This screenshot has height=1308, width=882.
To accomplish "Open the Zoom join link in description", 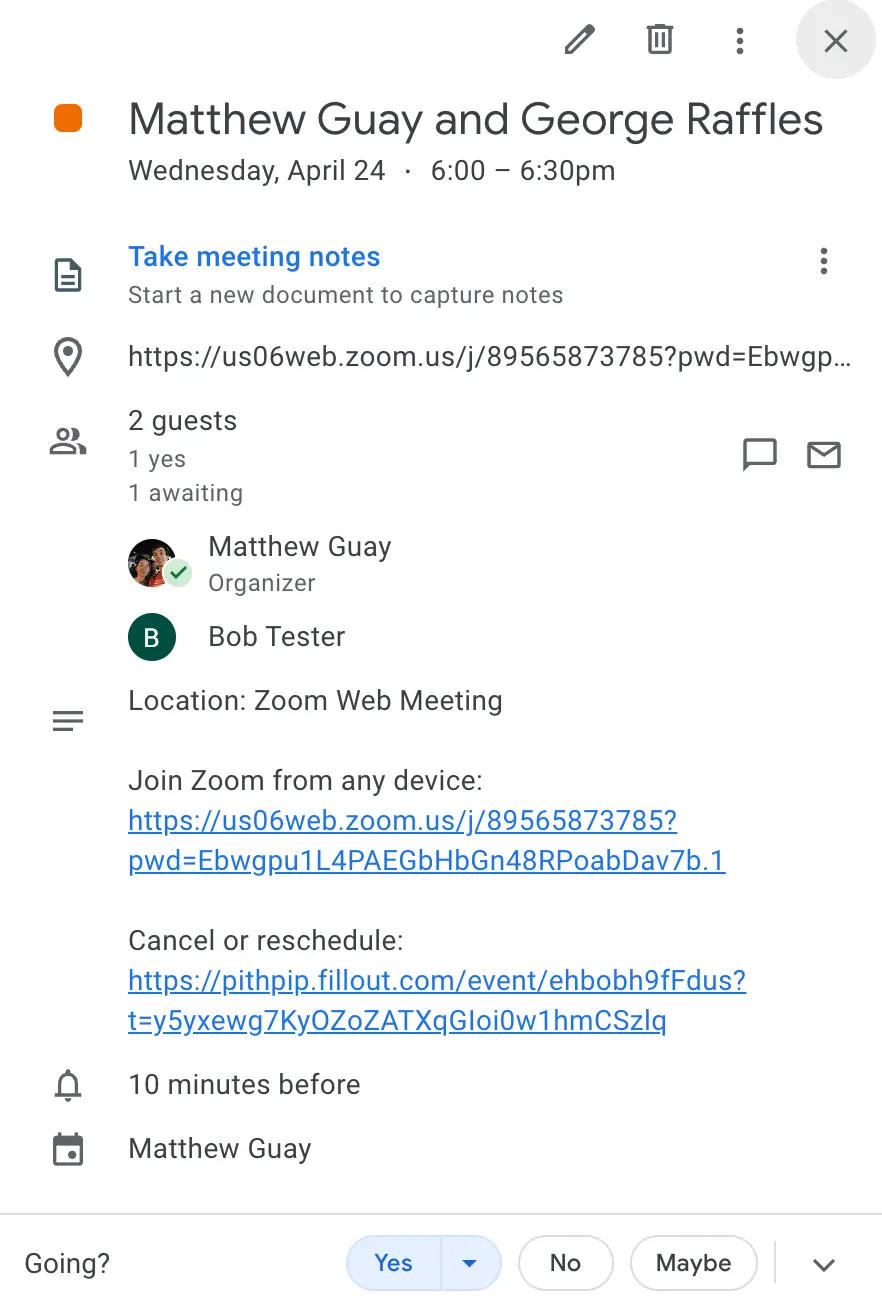I will [427, 841].
